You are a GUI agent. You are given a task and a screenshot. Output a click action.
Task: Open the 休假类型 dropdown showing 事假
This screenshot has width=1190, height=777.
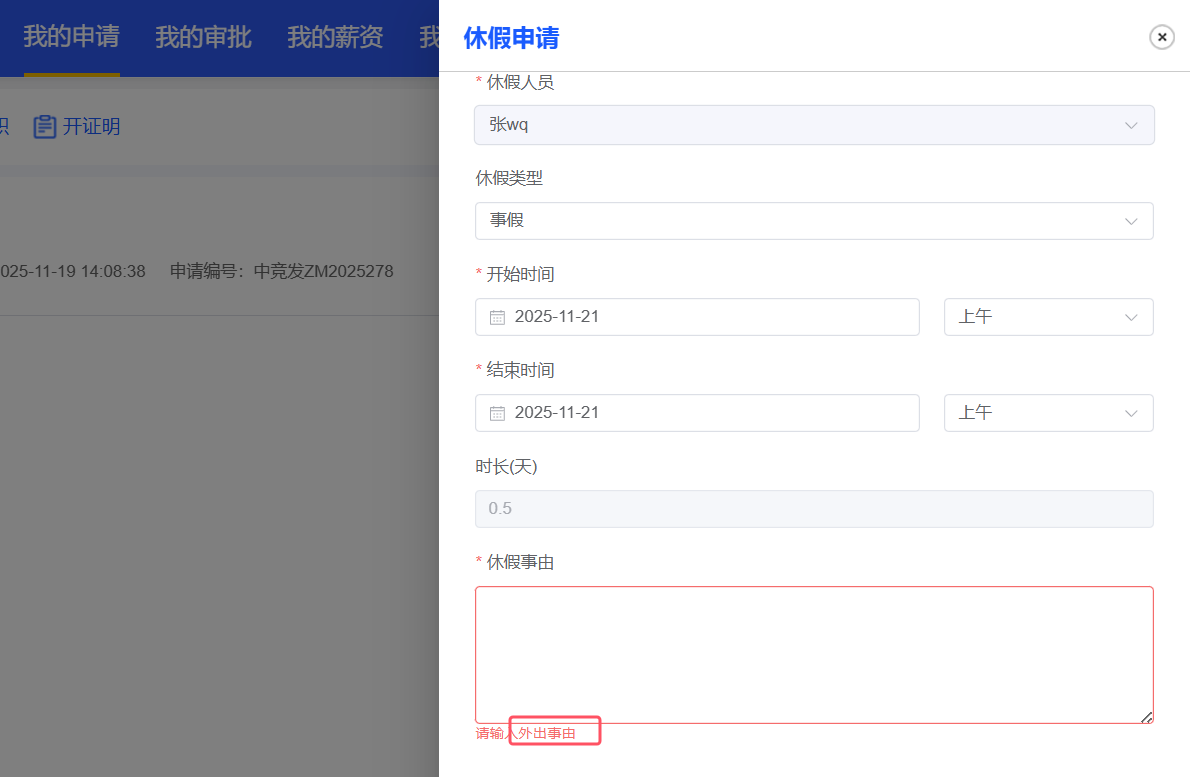click(814, 221)
